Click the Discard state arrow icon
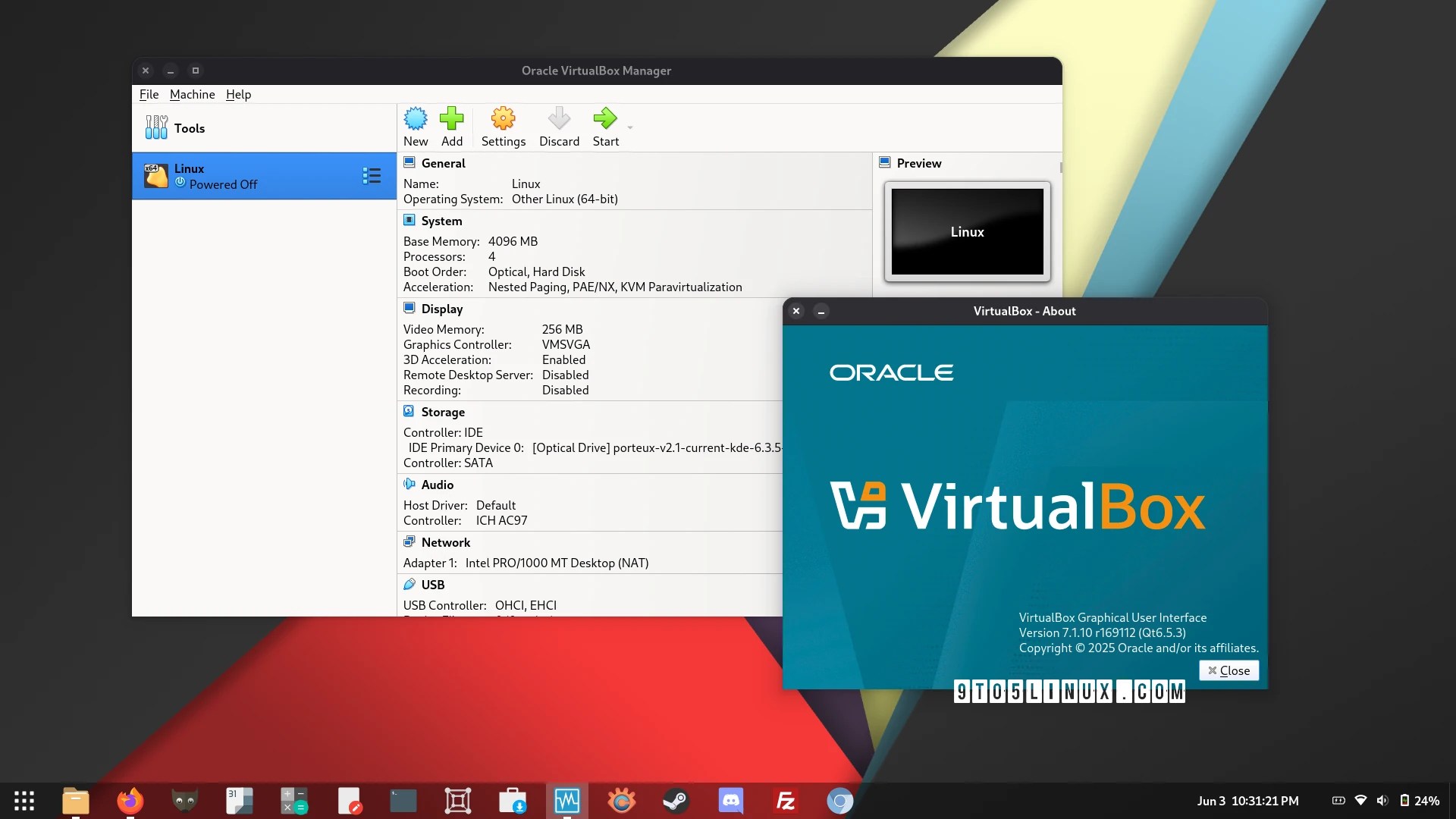Image resolution: width=1456 pixels, height=819 pixels. pyautogui.click(x=559, y=119)
